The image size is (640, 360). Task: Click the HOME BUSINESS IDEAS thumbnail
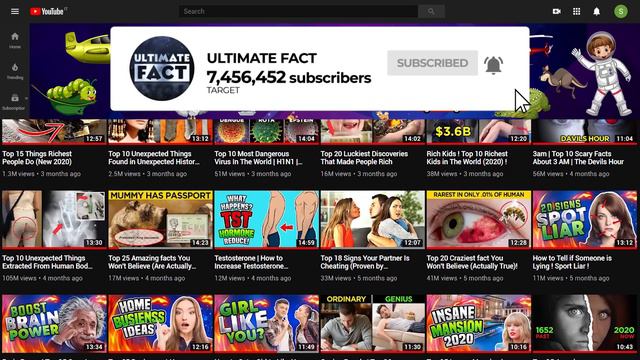(160, 324)
